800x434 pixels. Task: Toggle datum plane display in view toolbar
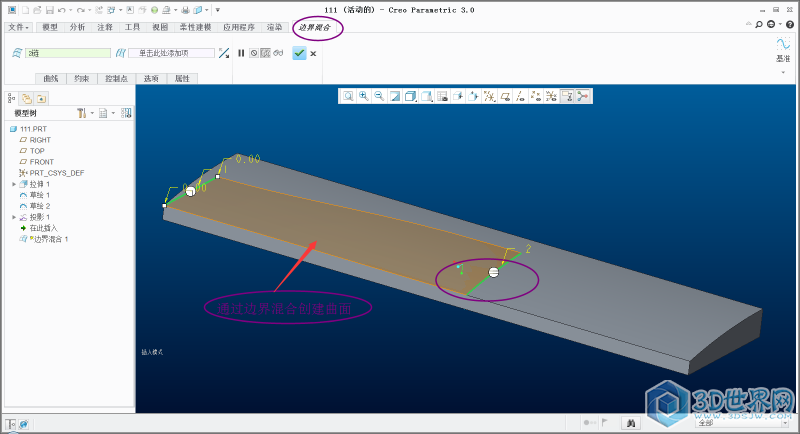pyautogui.click(x=506, y=96)
